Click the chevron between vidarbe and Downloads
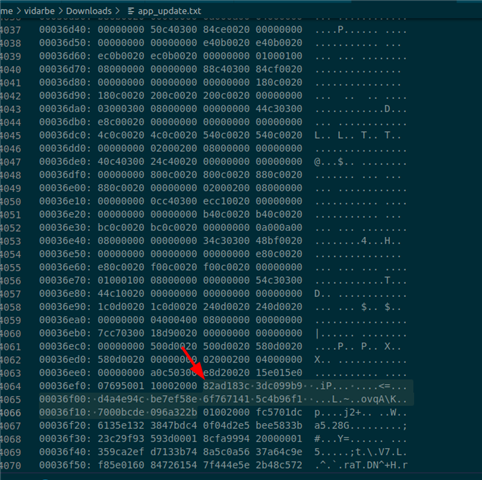This screenshot has width=482, height=480. (x=60, y=11)
